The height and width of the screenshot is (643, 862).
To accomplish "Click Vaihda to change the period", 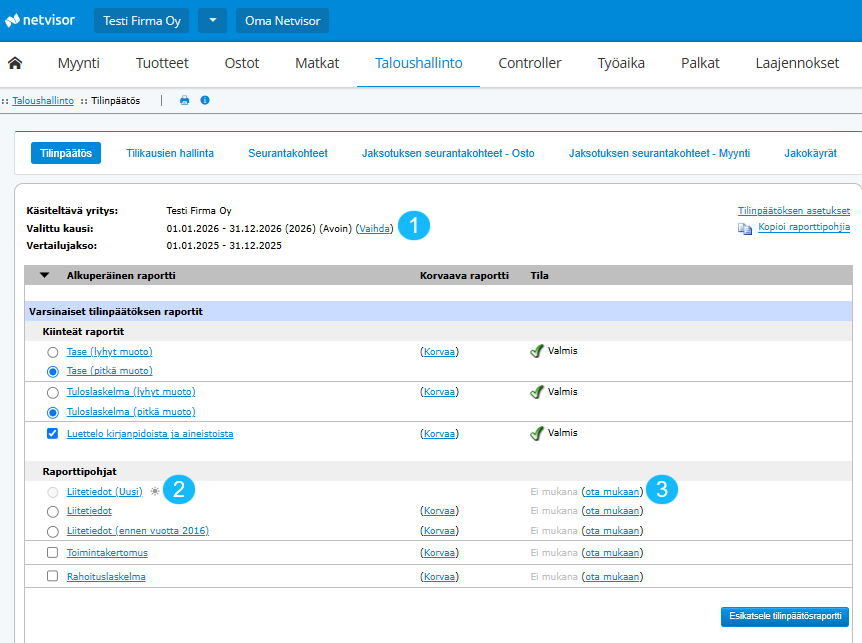I will tap(374, 229).
